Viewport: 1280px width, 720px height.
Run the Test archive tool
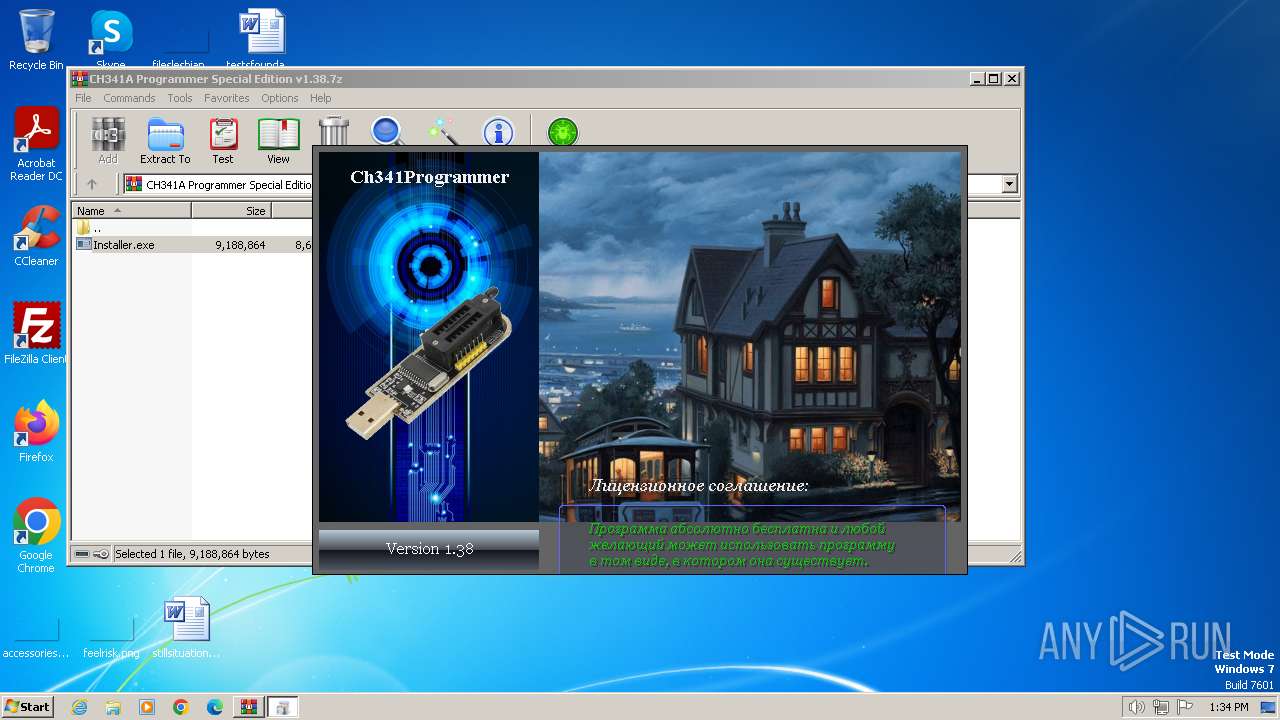(223, 140)
